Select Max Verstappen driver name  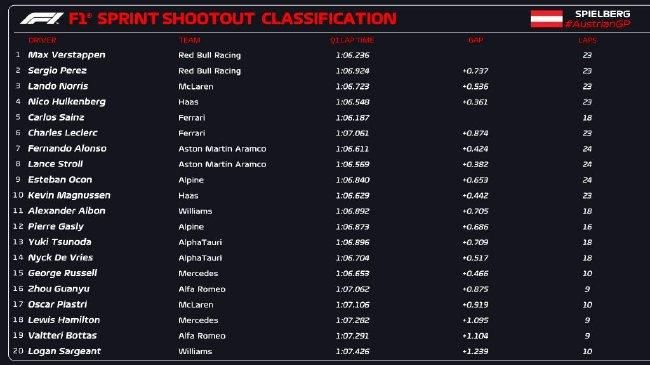click(x=66, y=55)
